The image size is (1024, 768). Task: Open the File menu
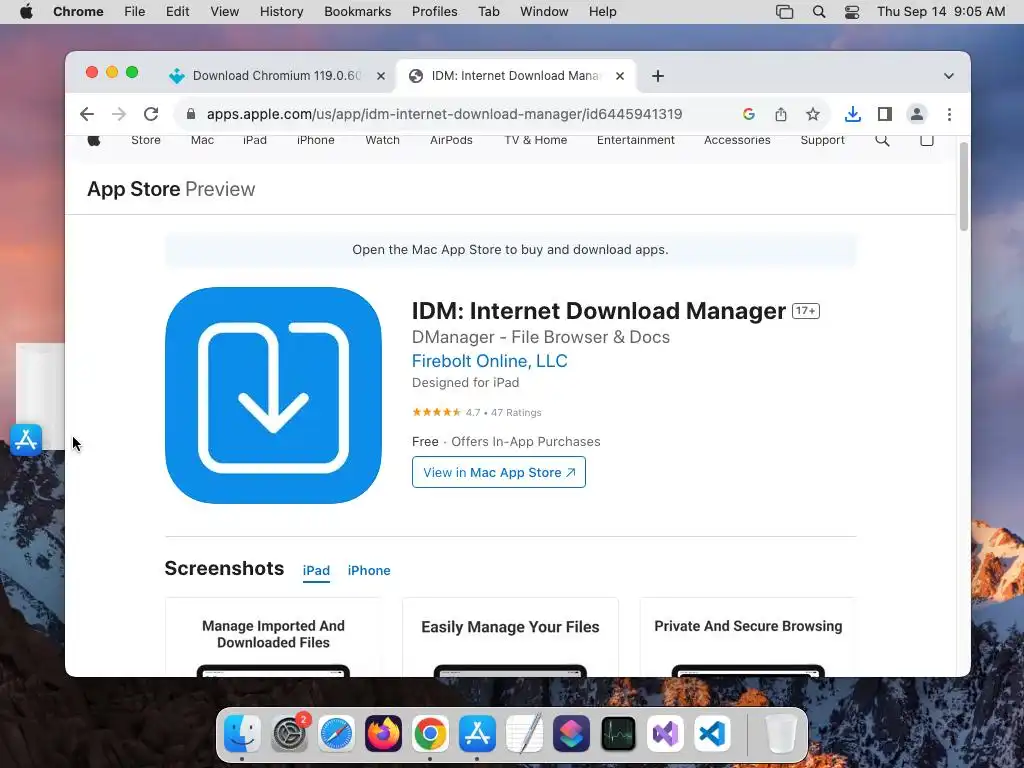(x=135, y=12)
